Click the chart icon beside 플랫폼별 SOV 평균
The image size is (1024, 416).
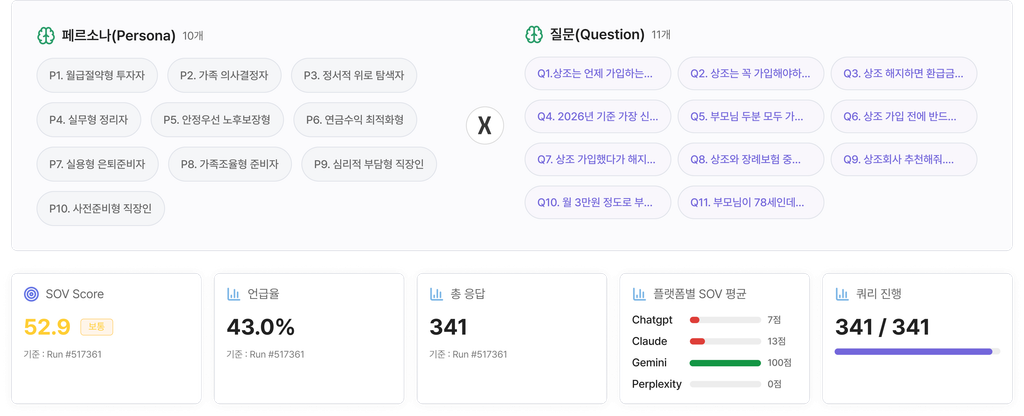(x=639, y=294)
